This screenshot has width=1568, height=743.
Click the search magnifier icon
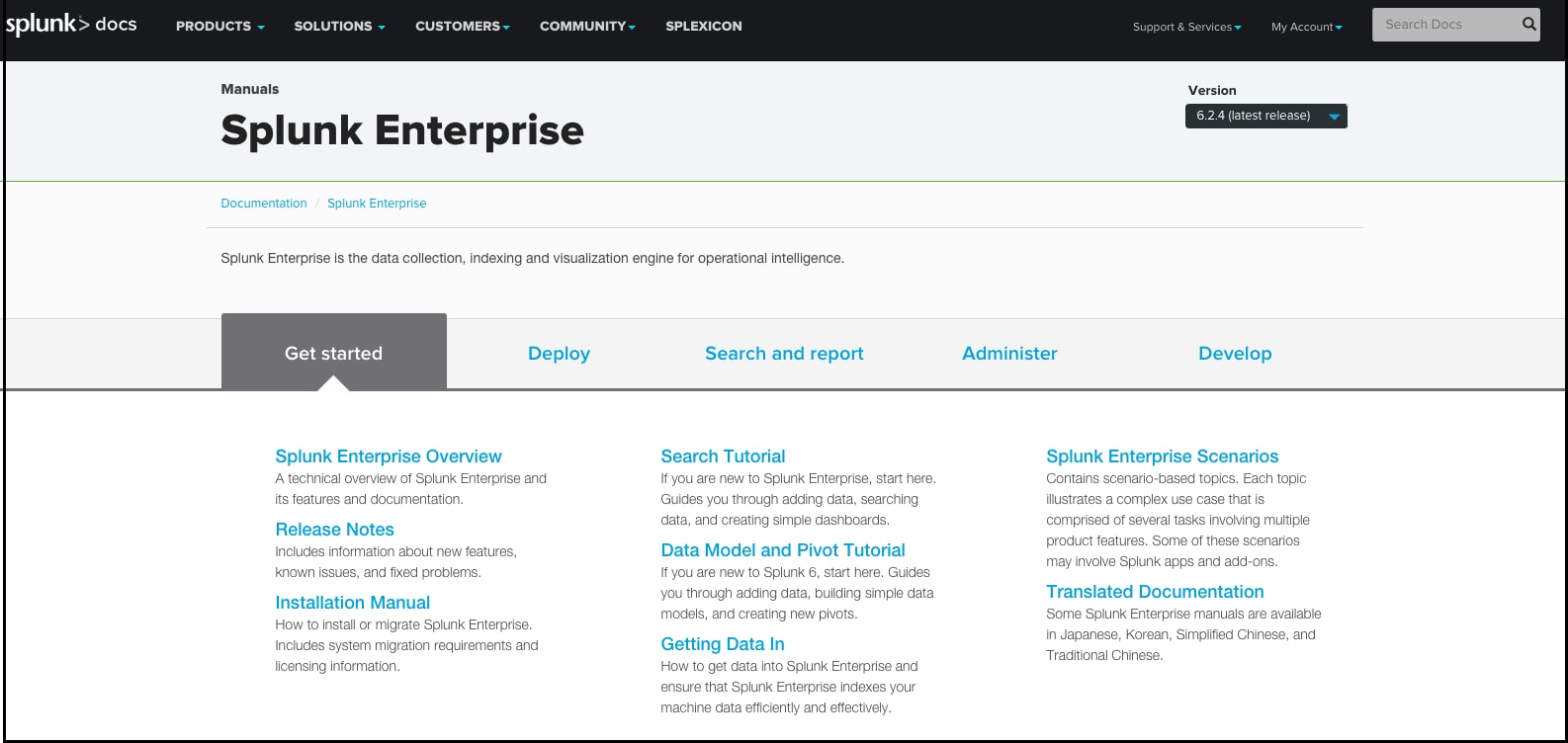(1528, 25)
